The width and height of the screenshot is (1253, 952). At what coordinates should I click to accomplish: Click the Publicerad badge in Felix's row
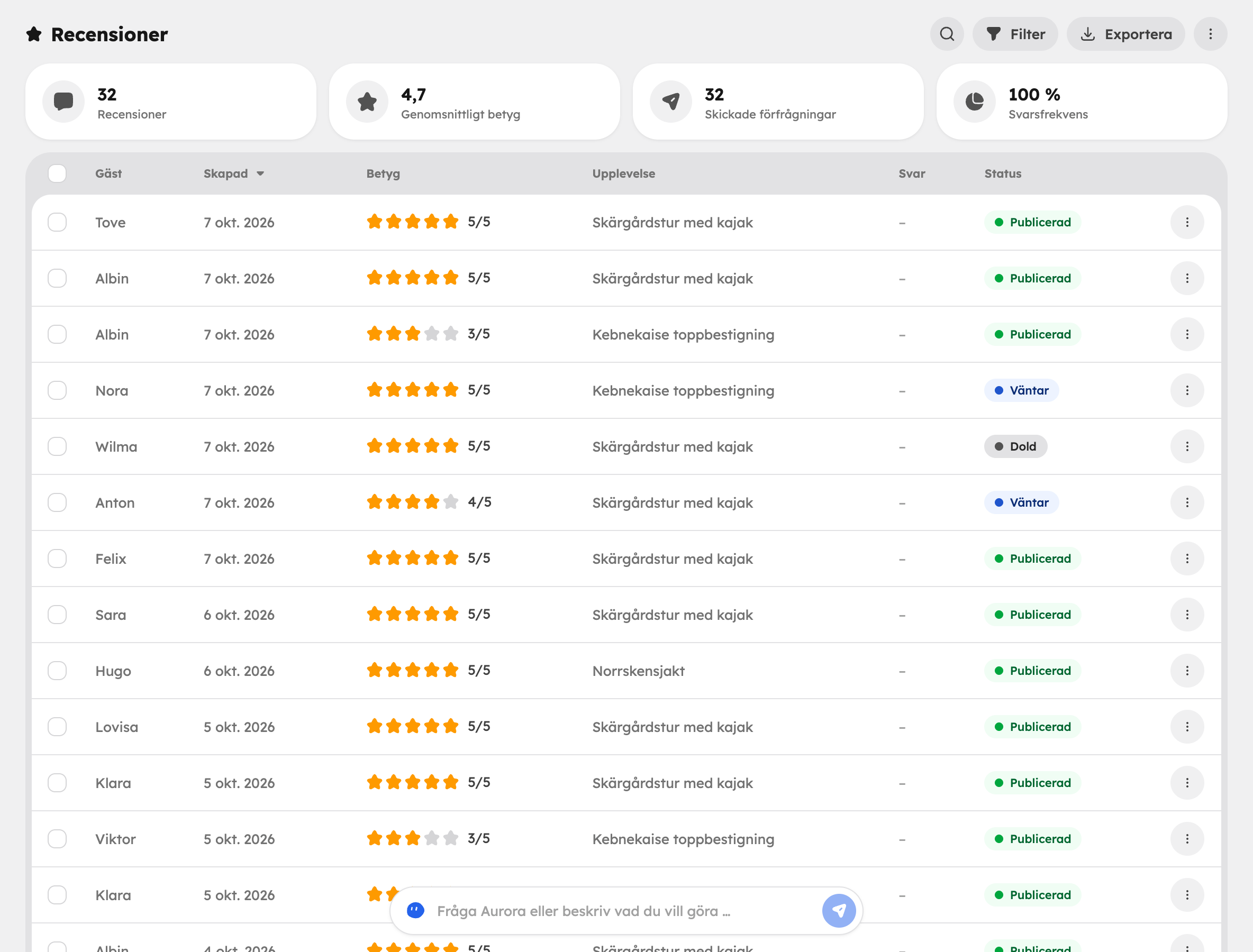(1033, 559)
